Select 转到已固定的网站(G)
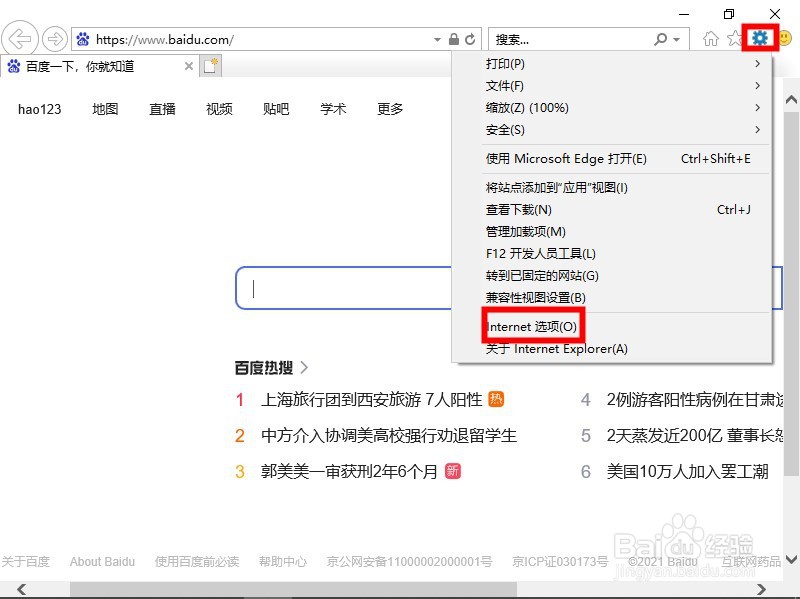This screenshot has height=599, width=800. click(x=612, y=276)
